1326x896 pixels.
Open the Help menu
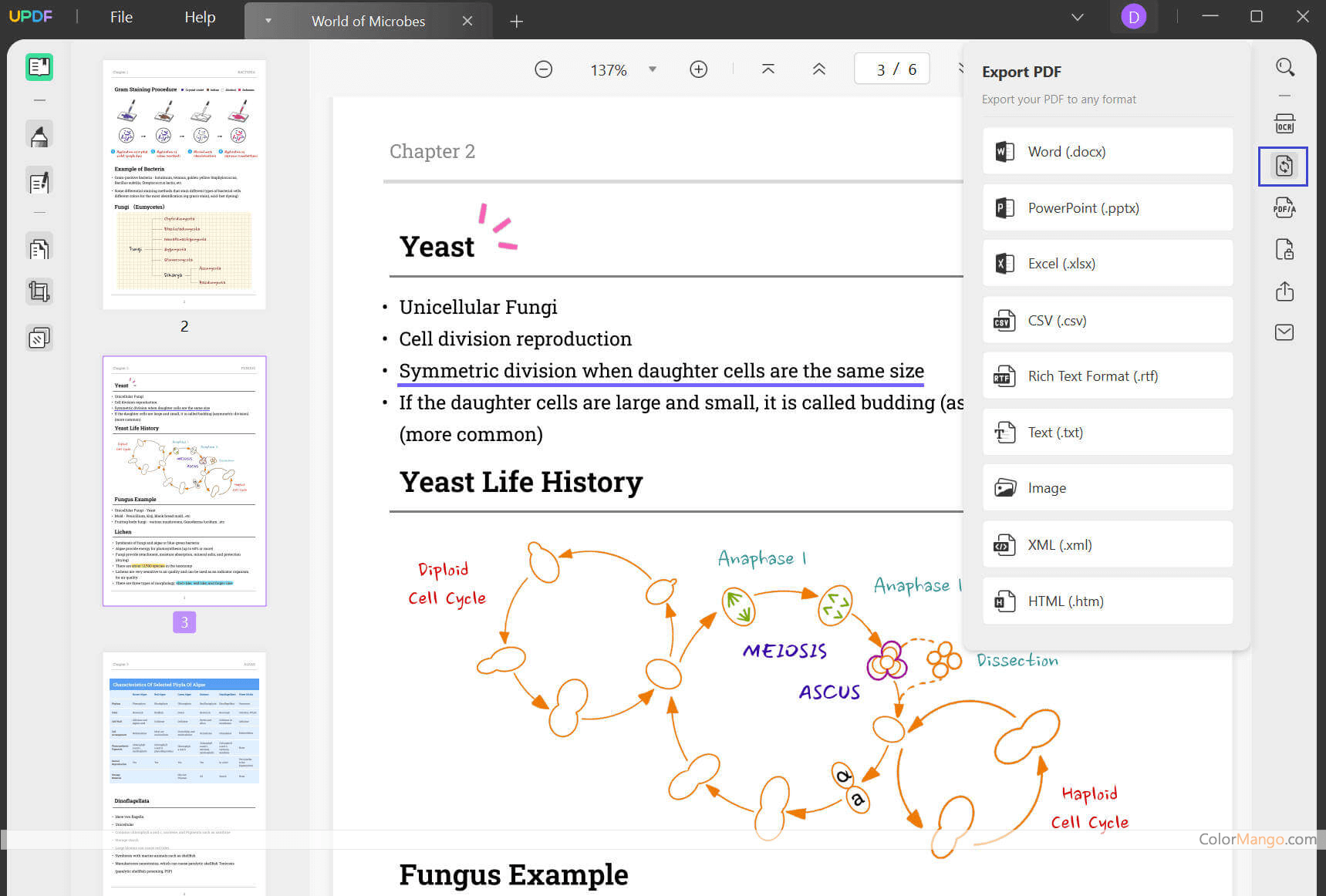200,17
